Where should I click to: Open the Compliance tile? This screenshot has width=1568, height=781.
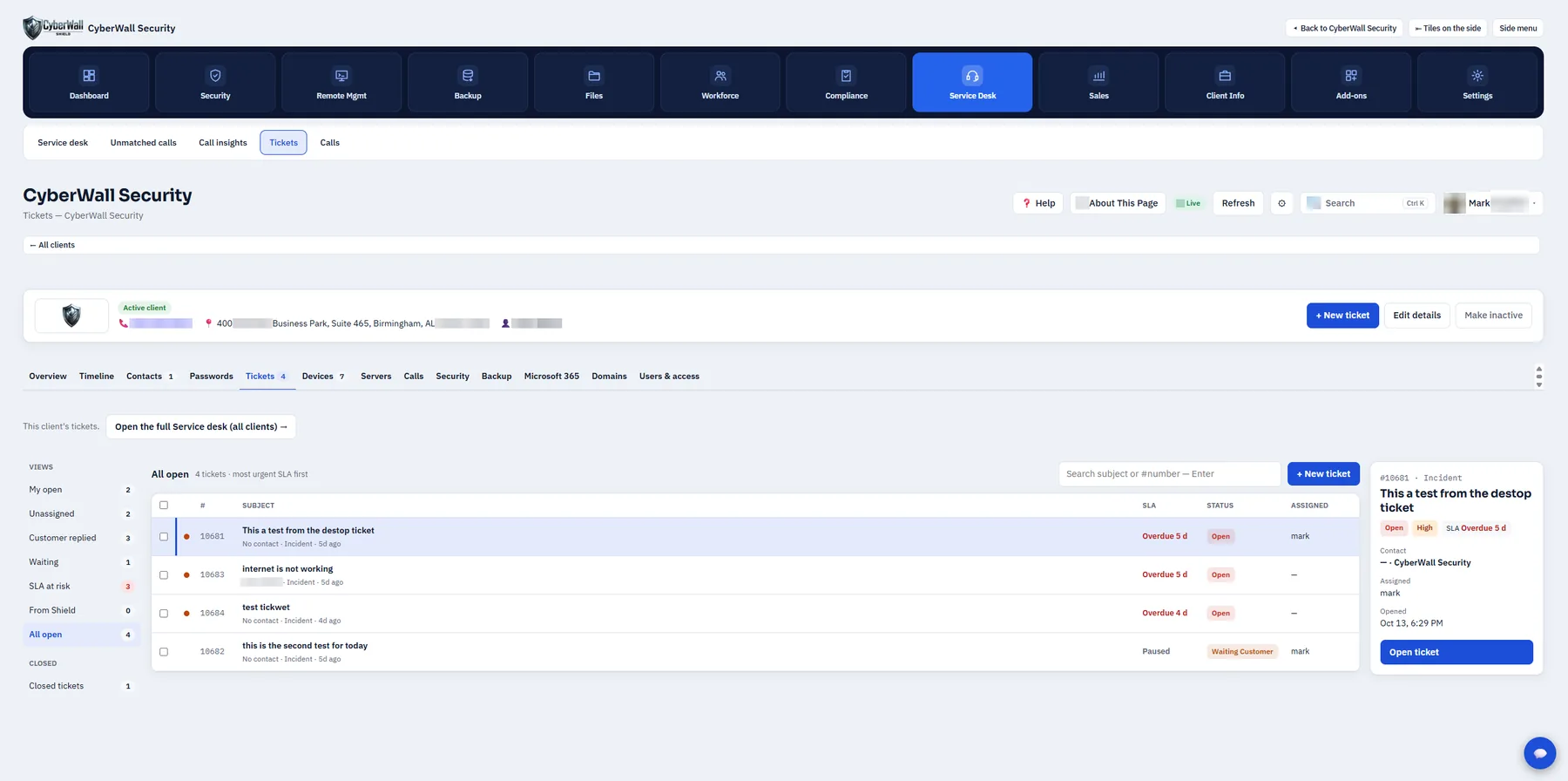point(847,82)
